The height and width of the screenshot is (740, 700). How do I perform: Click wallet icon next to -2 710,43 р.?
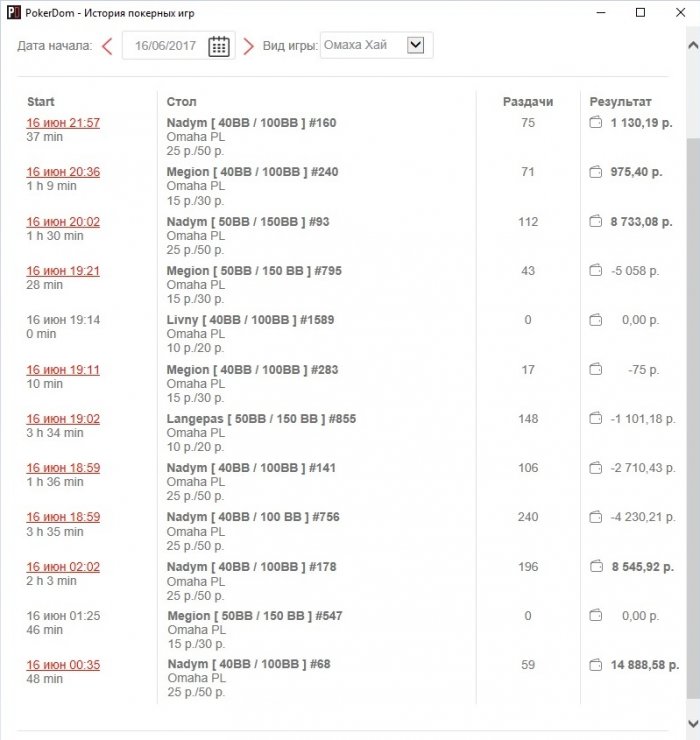(596, 468)
